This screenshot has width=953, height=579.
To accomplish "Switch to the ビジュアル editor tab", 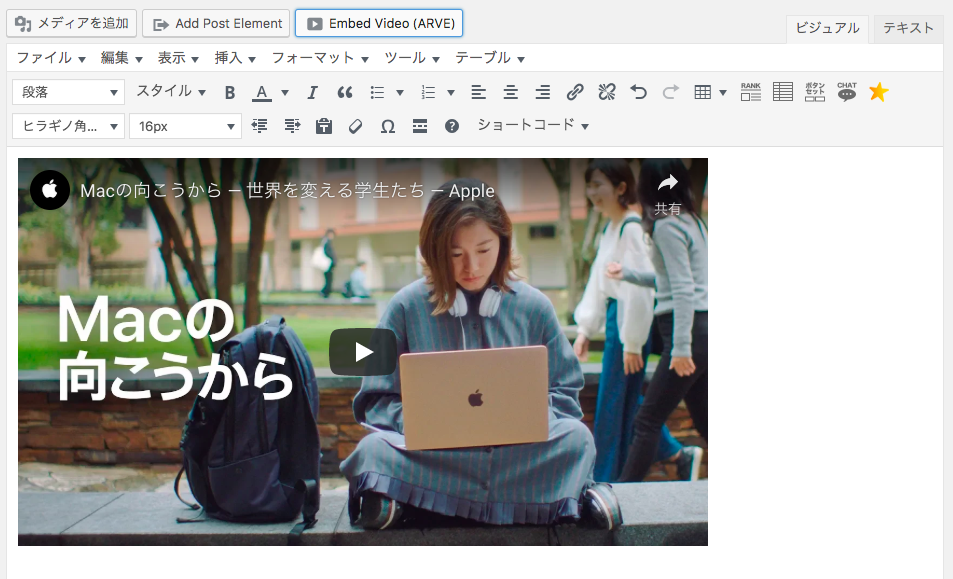I will point(827,29).
